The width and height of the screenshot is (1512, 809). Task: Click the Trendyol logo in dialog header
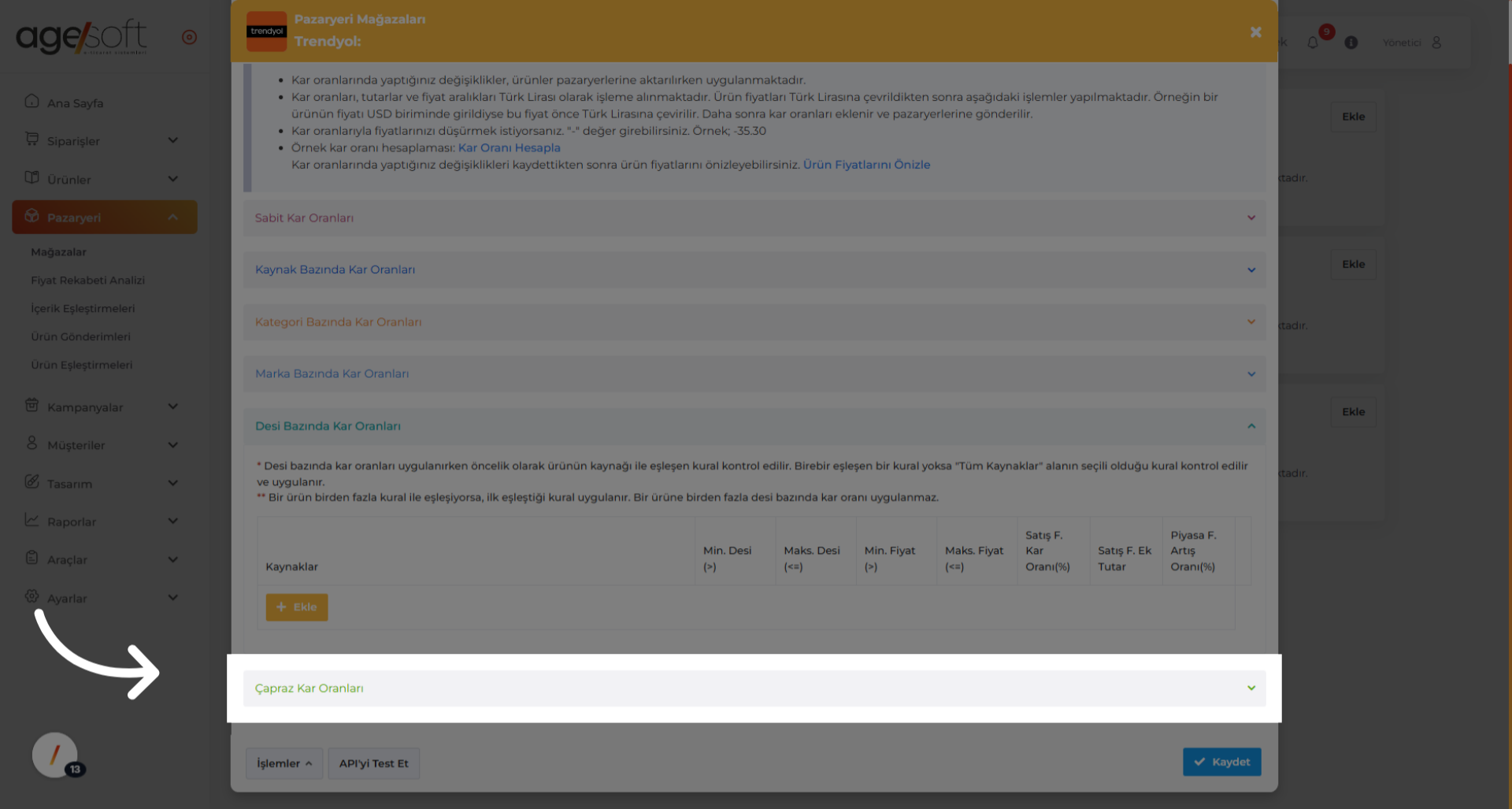click(267, 32)
